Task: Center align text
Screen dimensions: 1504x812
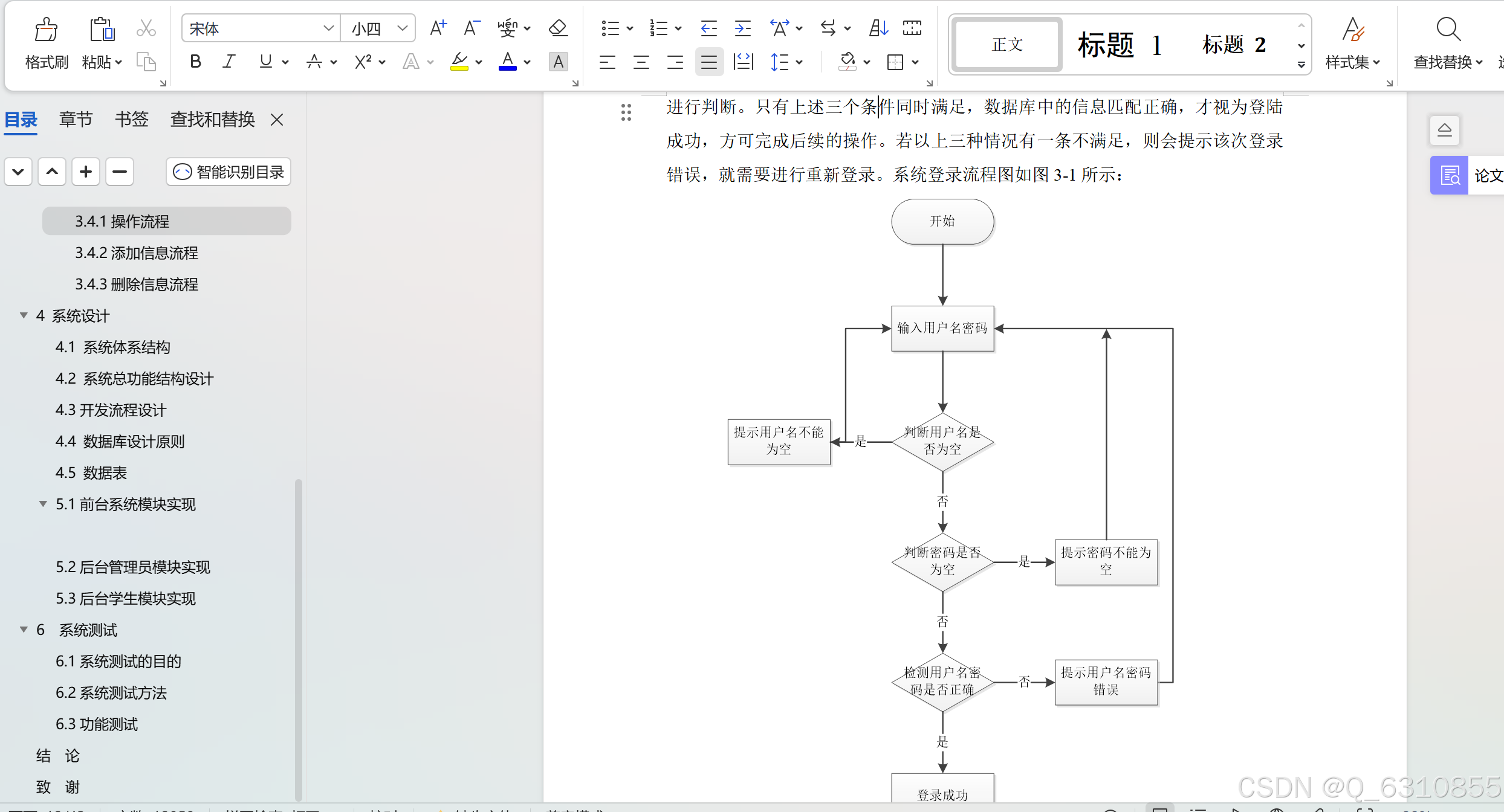Action: coord(641,61)
